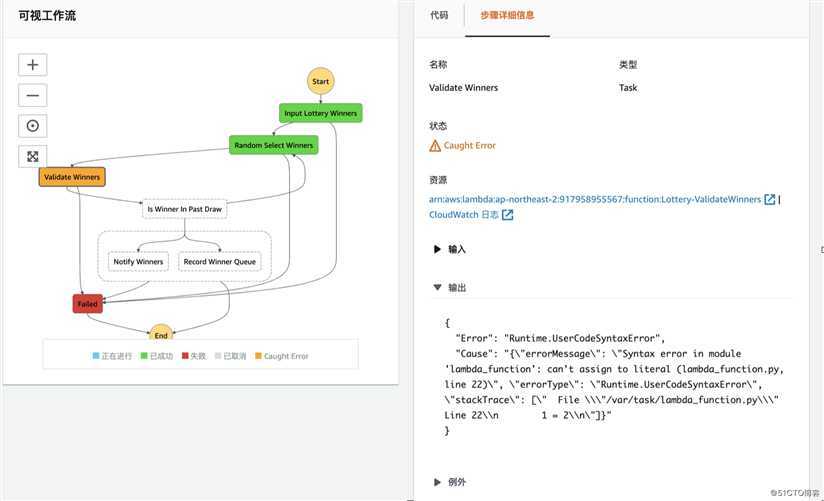Open the Lottery-ValidateWinners Lambda ARN link

point(595,199)
